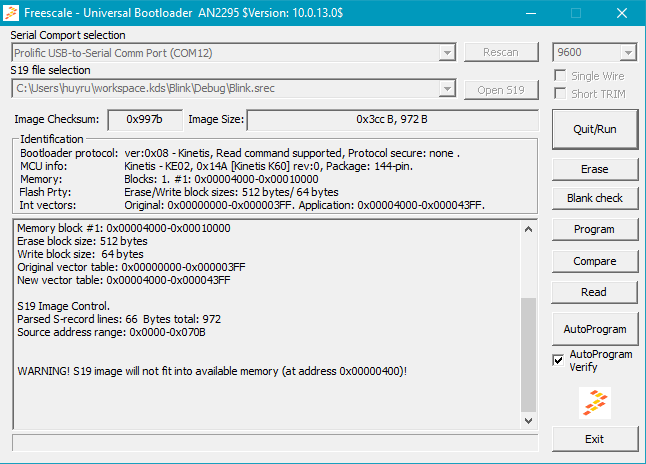Click the 'Parsed S-record lines: 66' log line

coord(119,319)
